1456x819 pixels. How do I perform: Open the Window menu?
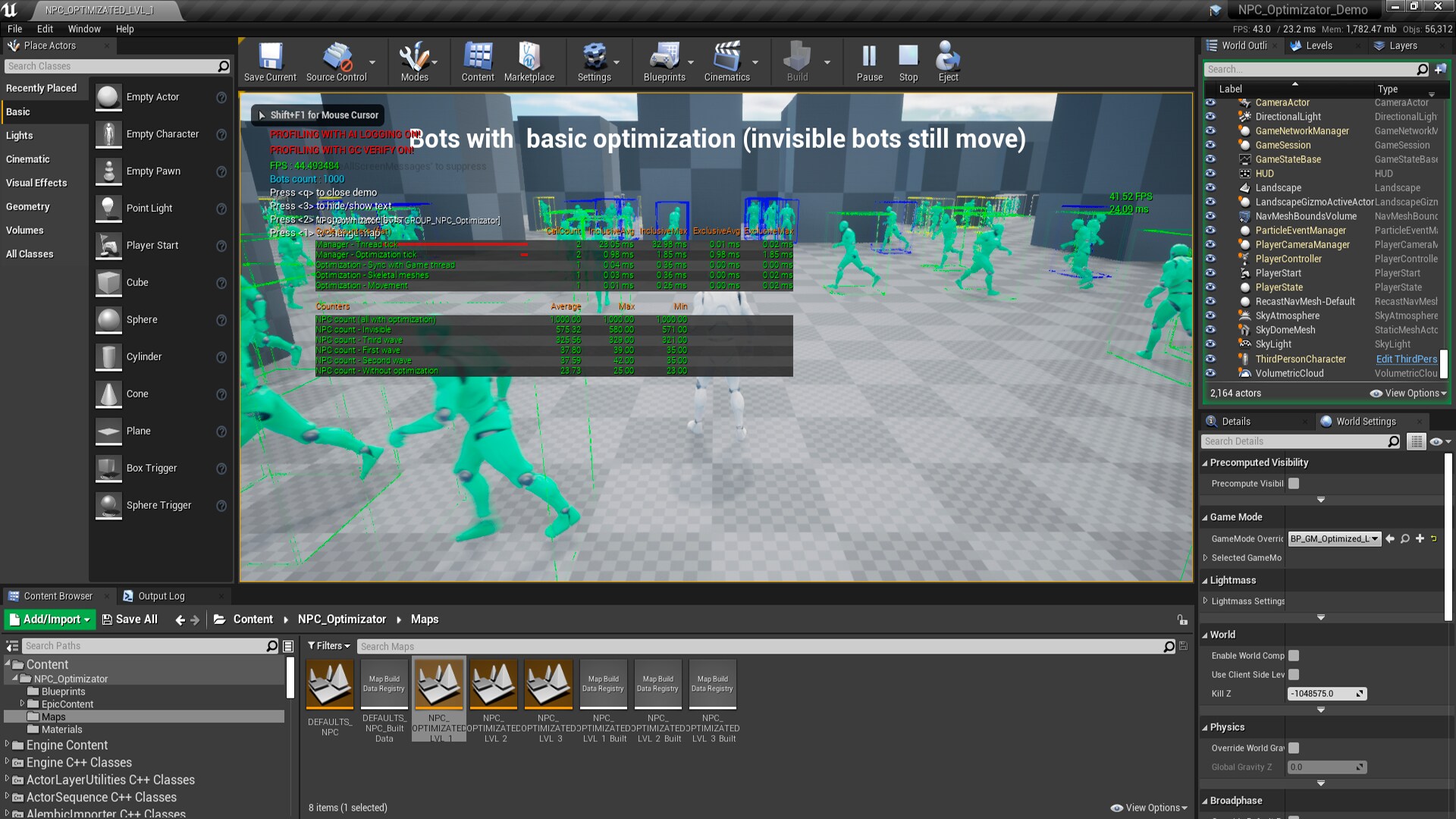[83, 29]
